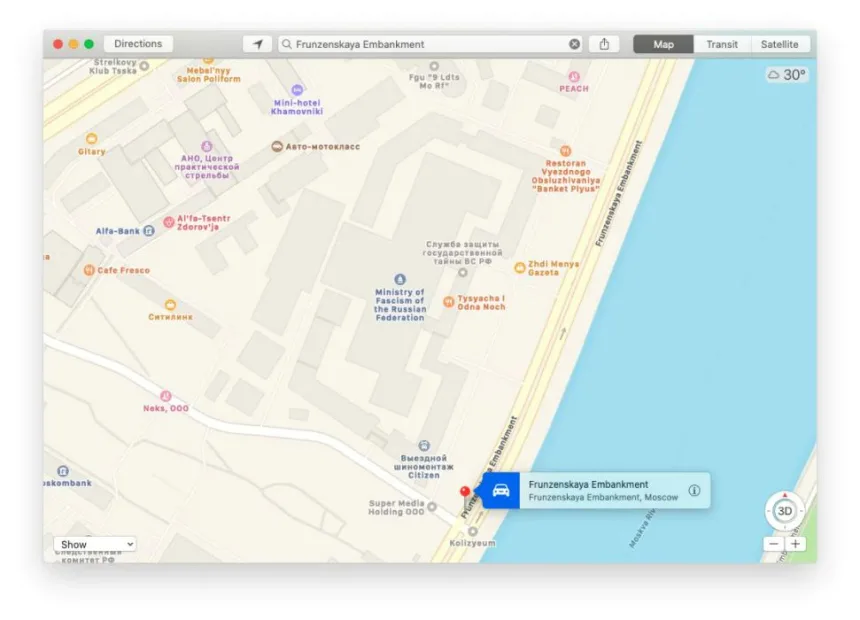Screen dimensions: 860x620
Task: Click the Mini-hotel Khamovniki marker
Action: point(285,90)
